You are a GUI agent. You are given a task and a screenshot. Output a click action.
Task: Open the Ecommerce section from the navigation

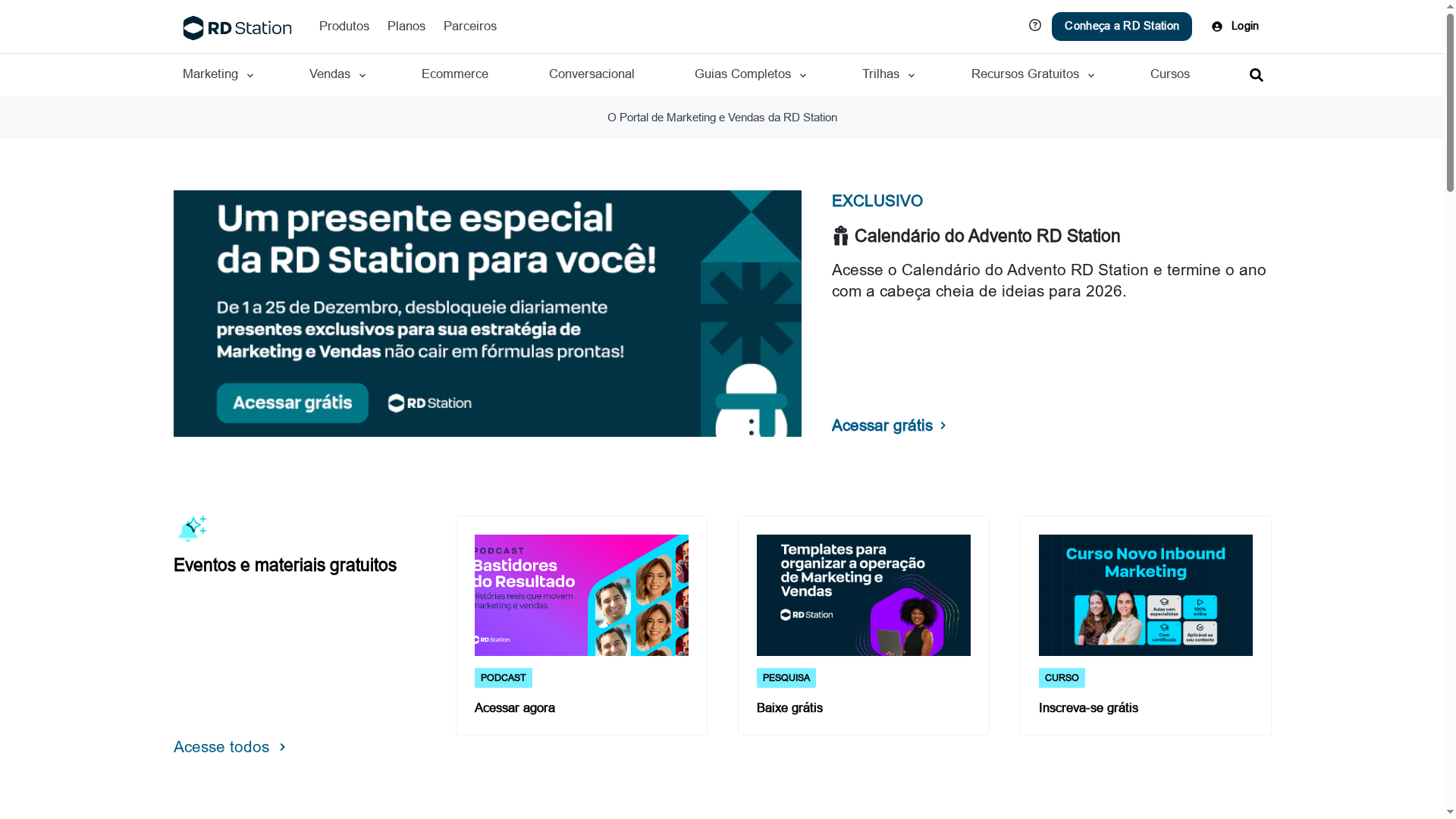(454, 74)
